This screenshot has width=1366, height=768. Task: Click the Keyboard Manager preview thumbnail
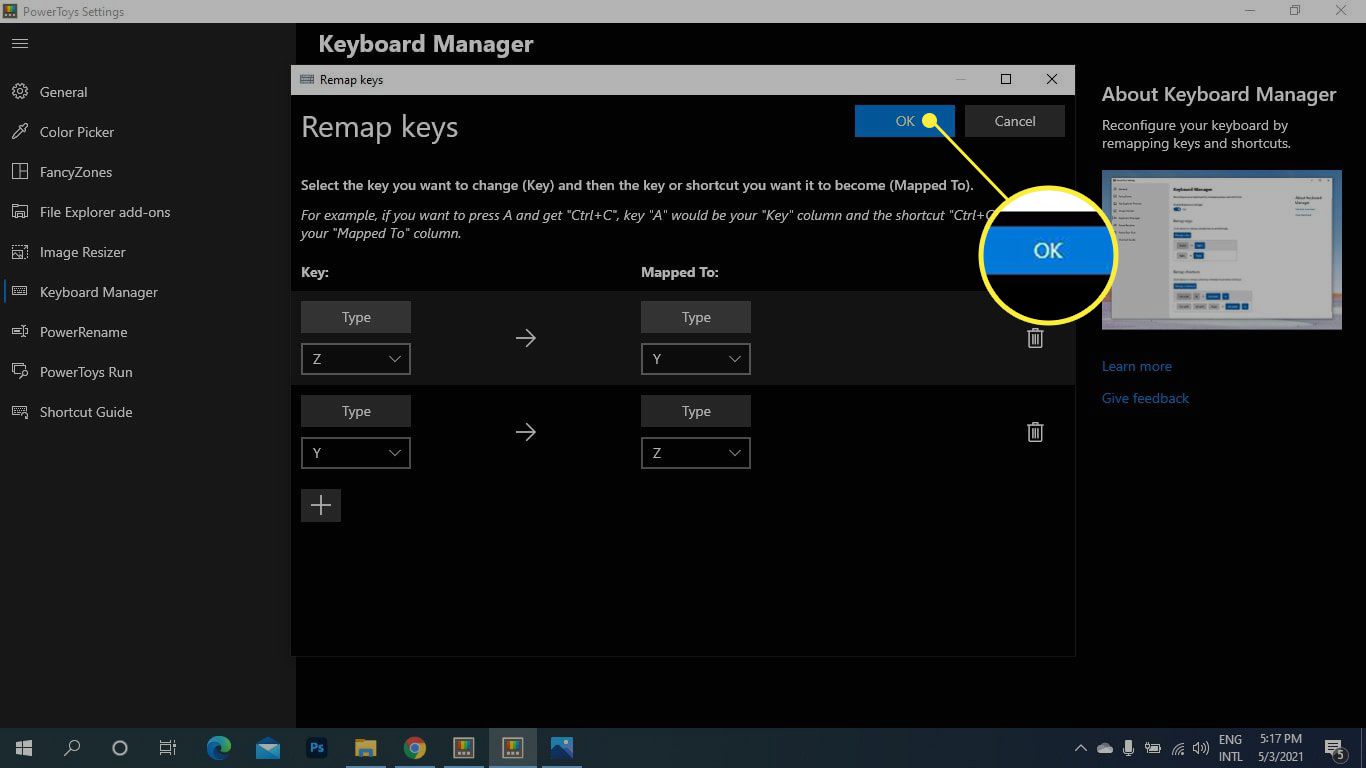[1222, 249]
